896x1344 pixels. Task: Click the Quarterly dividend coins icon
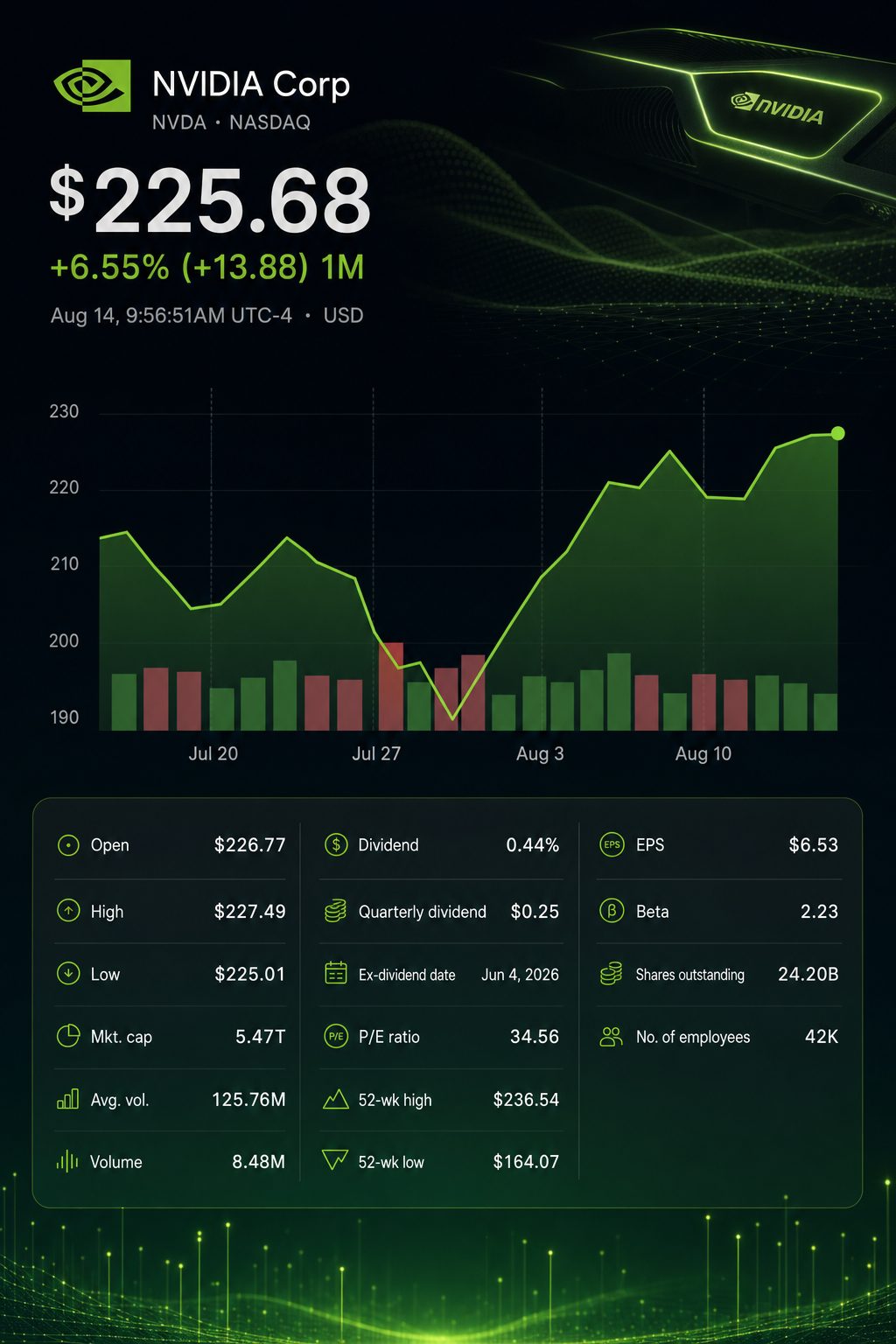[x=336, y=911]
